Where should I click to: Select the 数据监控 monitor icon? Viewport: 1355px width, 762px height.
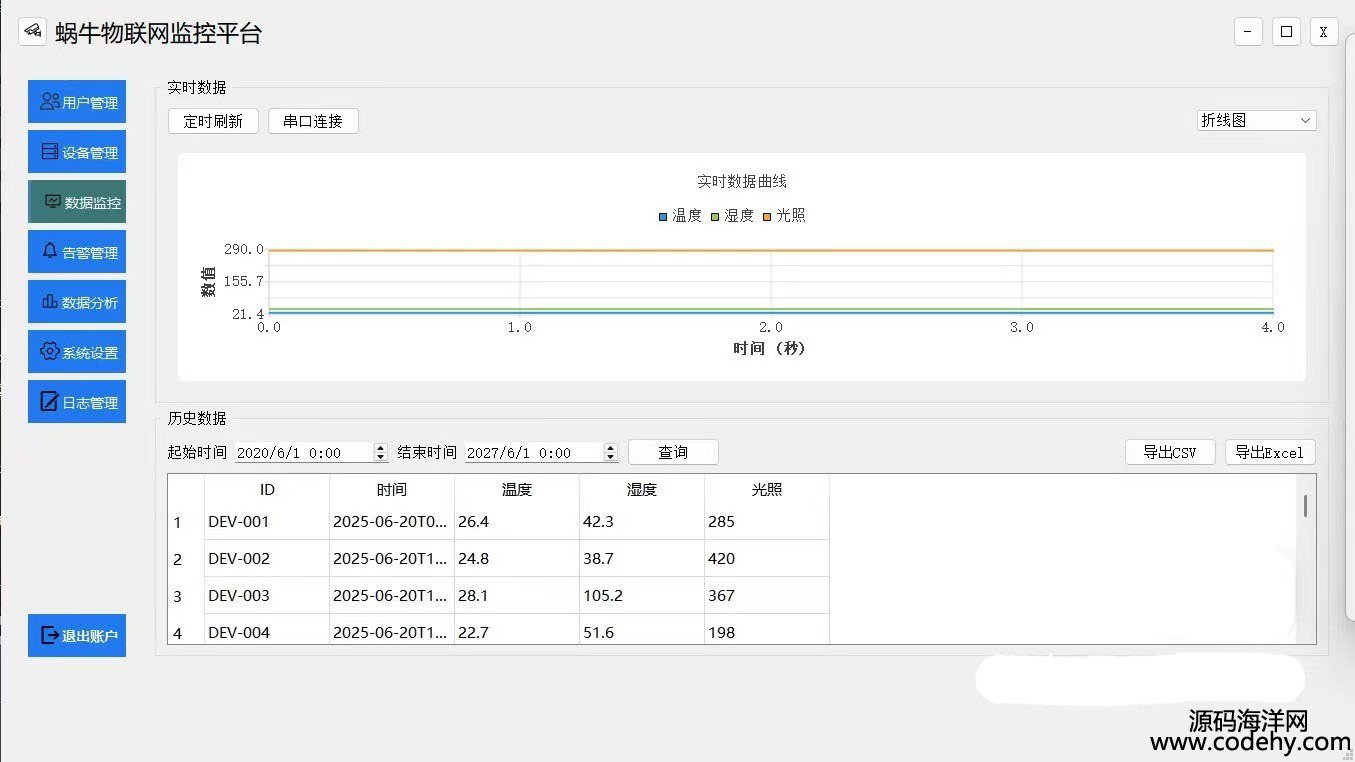(x=53, y=202)
